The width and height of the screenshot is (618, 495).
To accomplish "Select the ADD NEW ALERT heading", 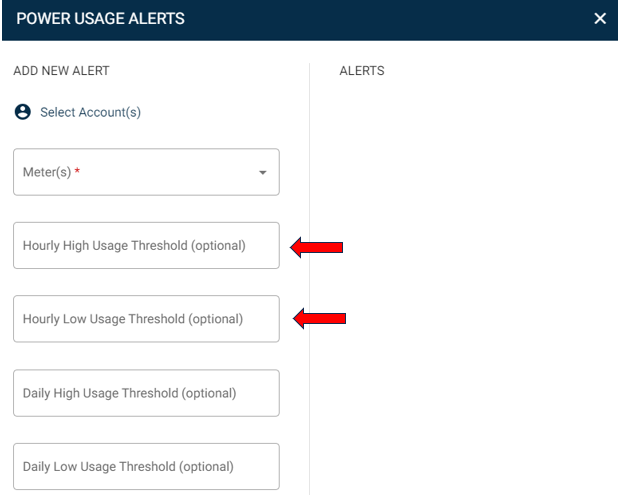I will click(x=61, y=71).
